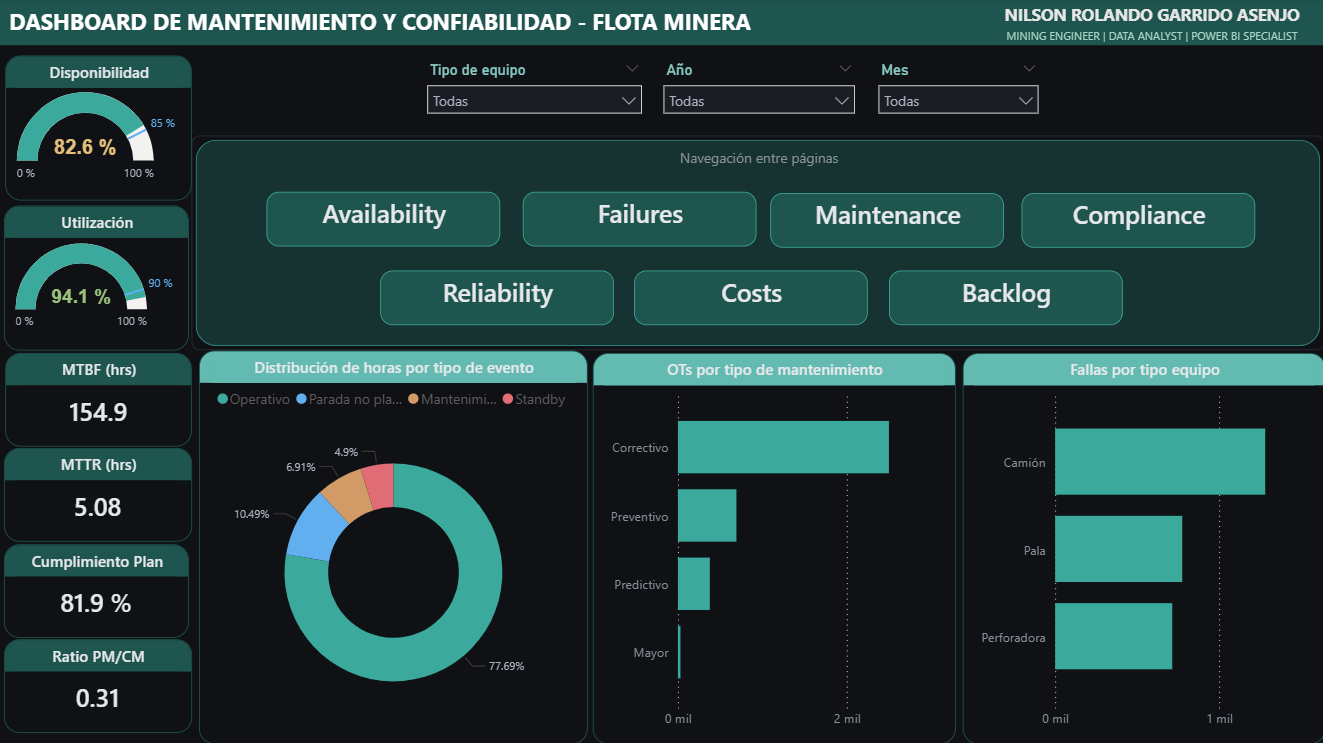The width and height of the screenshot is (1323, 743).
Task: Select the Standby legend marker
Action: [x=508, y=400]
